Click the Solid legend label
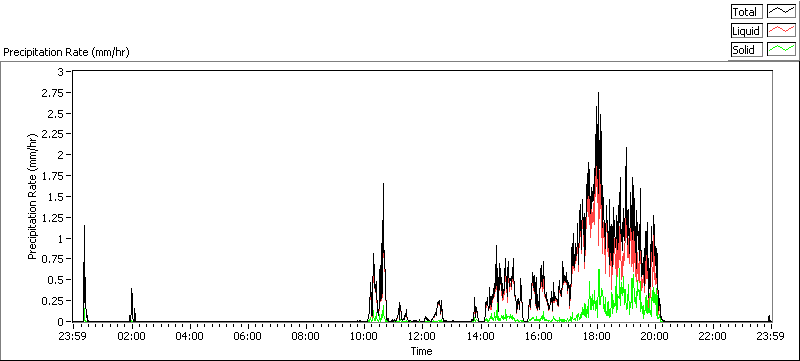The image size is (800, 361). pos(746,49)
